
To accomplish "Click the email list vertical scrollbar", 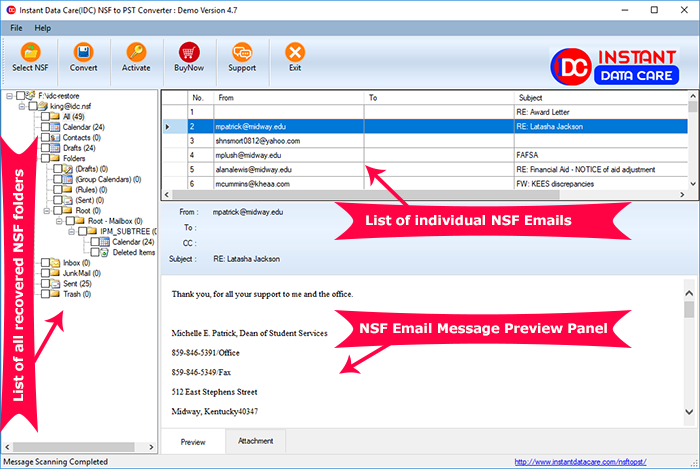I will [692, 140].
